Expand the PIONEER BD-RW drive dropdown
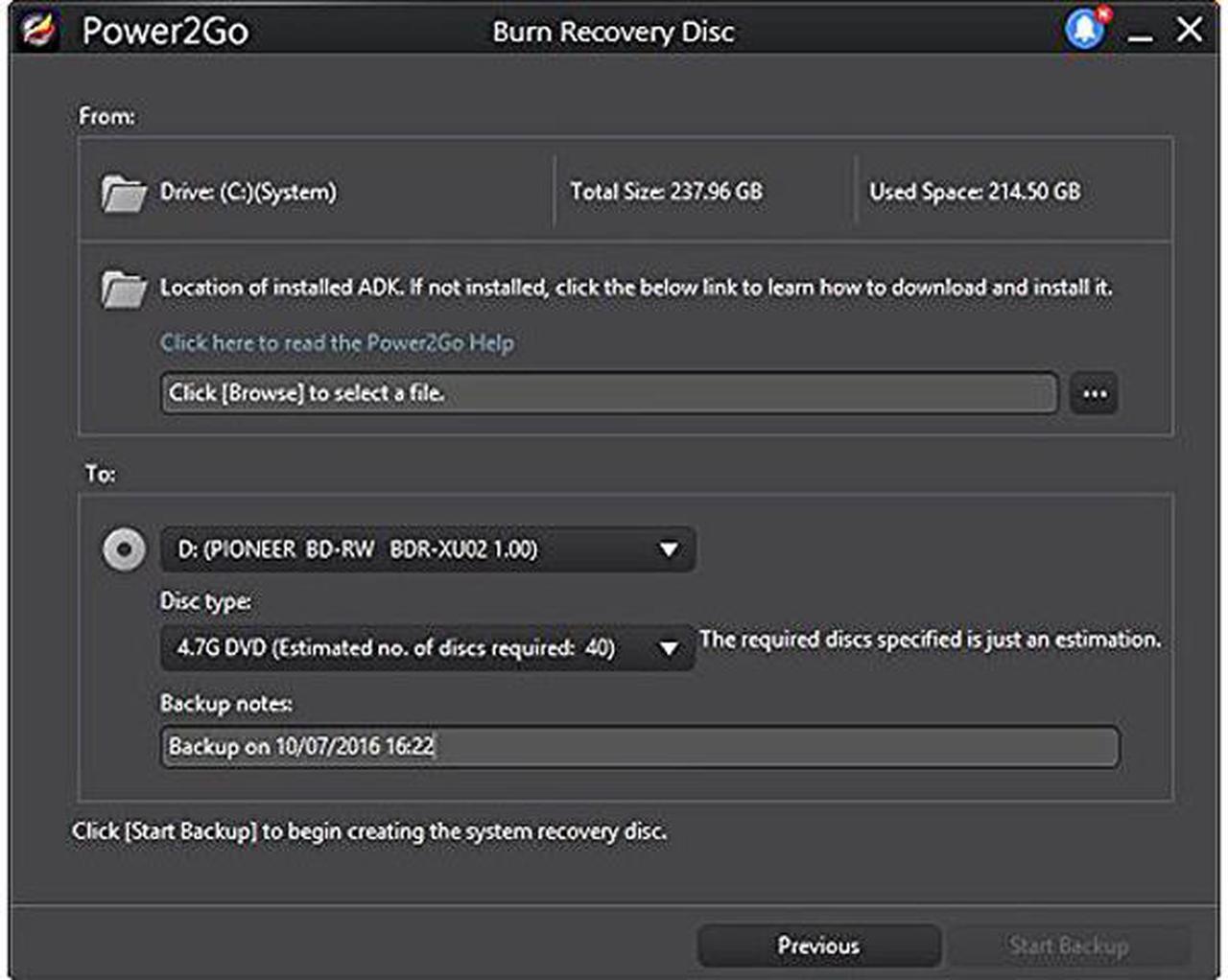Screen dimensions: 1228x980 [427, 549]
